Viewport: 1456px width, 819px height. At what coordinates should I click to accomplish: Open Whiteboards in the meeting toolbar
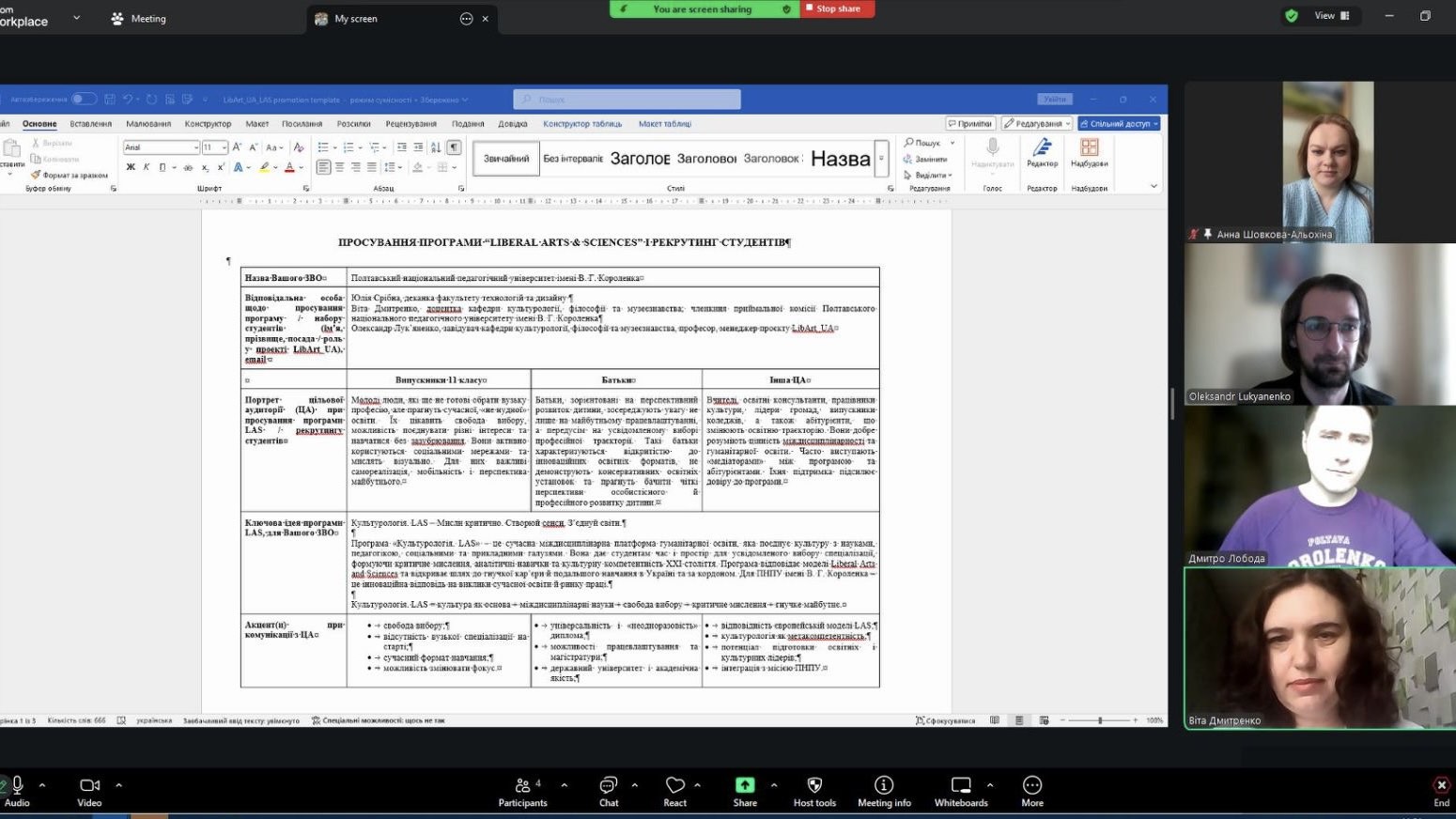[960, 791]
